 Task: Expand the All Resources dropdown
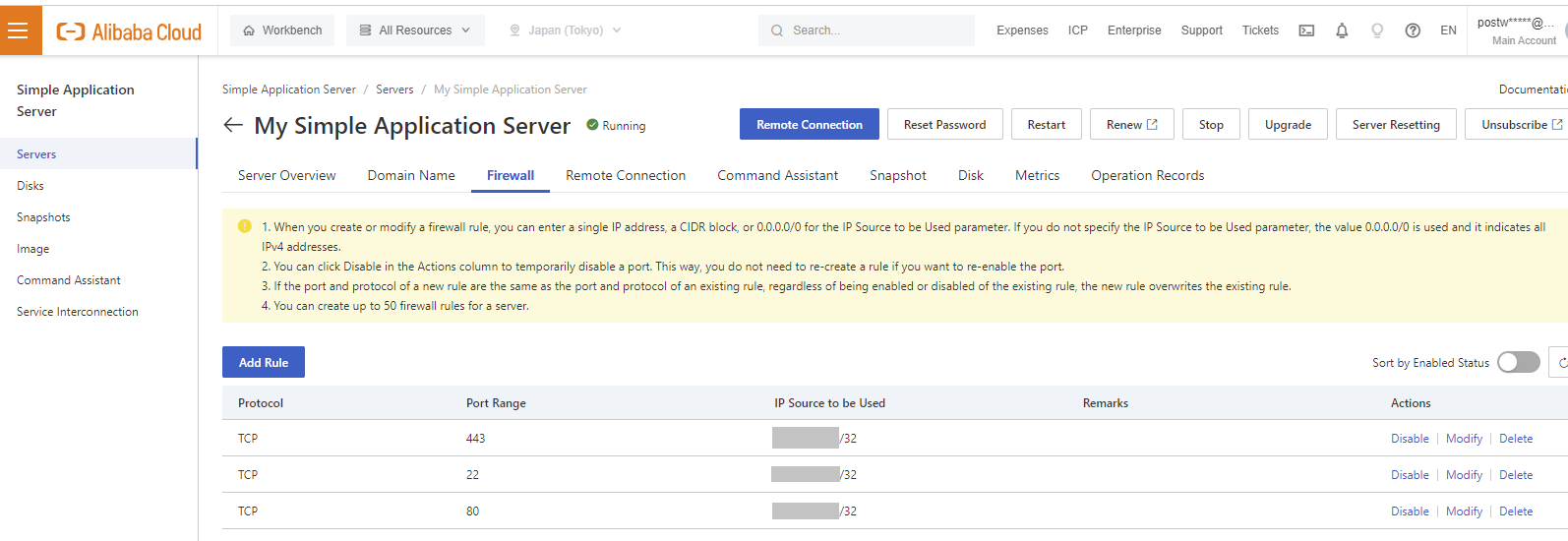tap(414, 30)
